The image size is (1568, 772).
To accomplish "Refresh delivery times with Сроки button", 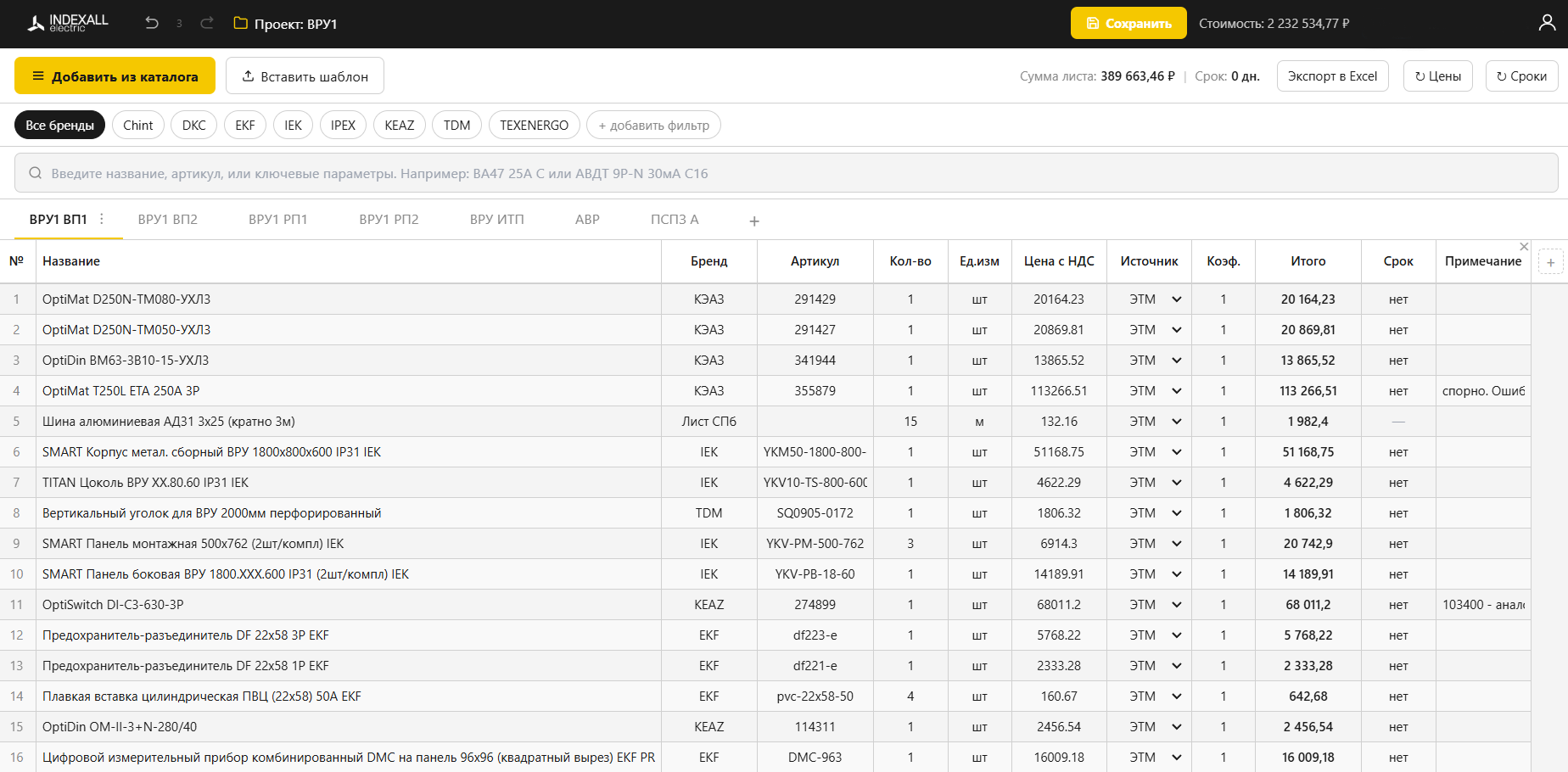I will [x=1521, y=76].
